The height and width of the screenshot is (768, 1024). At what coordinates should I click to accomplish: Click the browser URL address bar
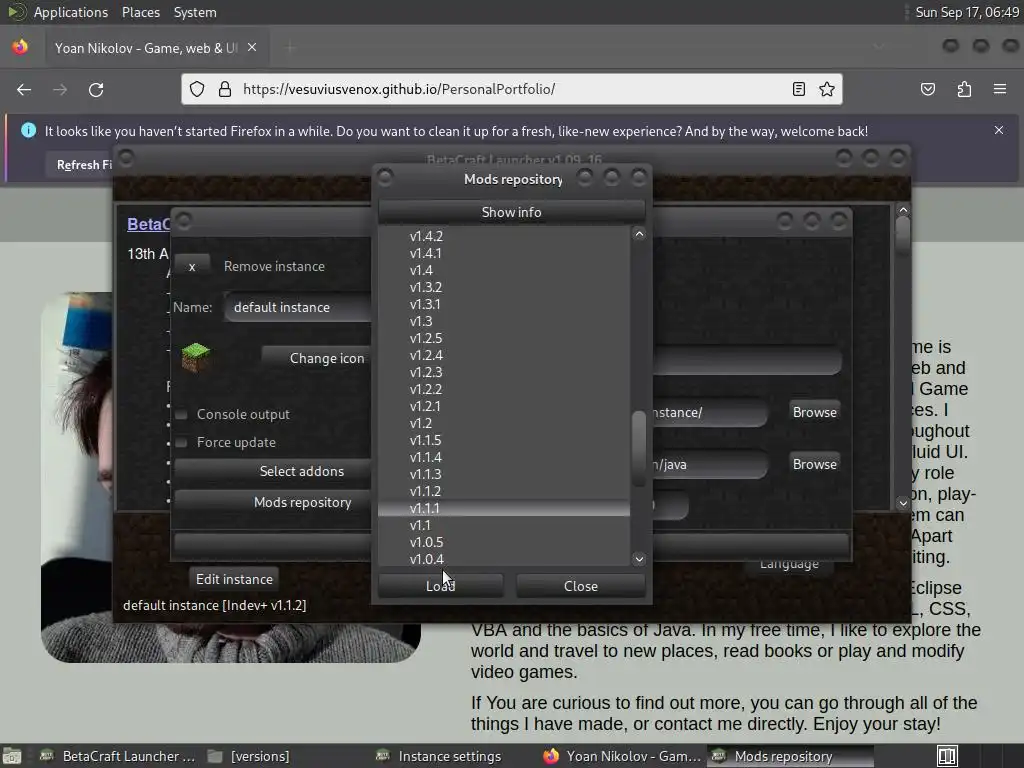click(512, 89)
